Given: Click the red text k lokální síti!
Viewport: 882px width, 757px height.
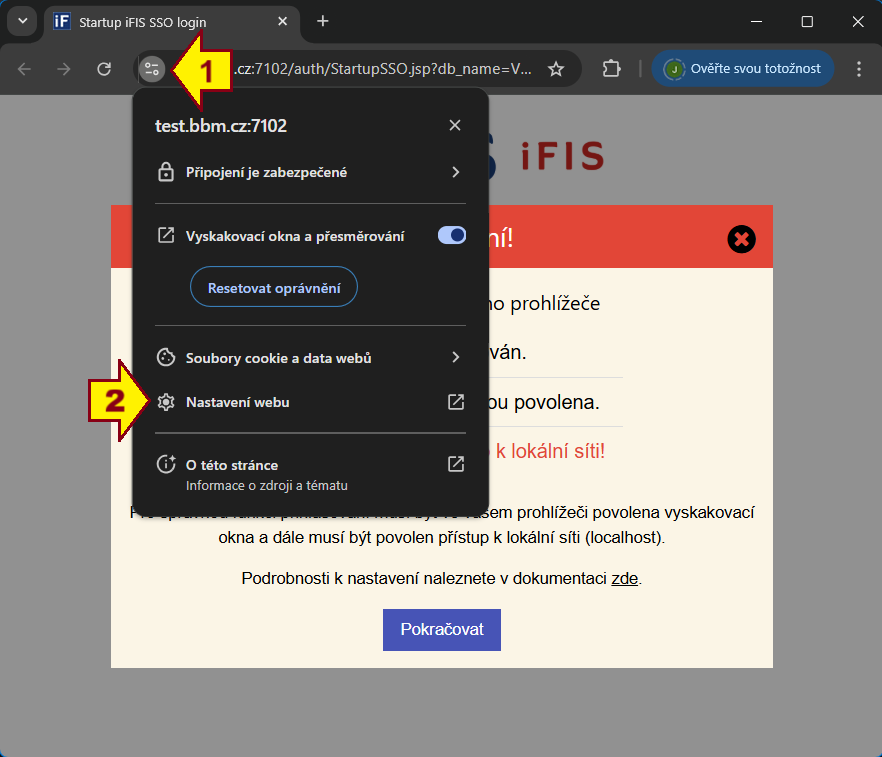Looking at the screenshot, I should (550, 451).
